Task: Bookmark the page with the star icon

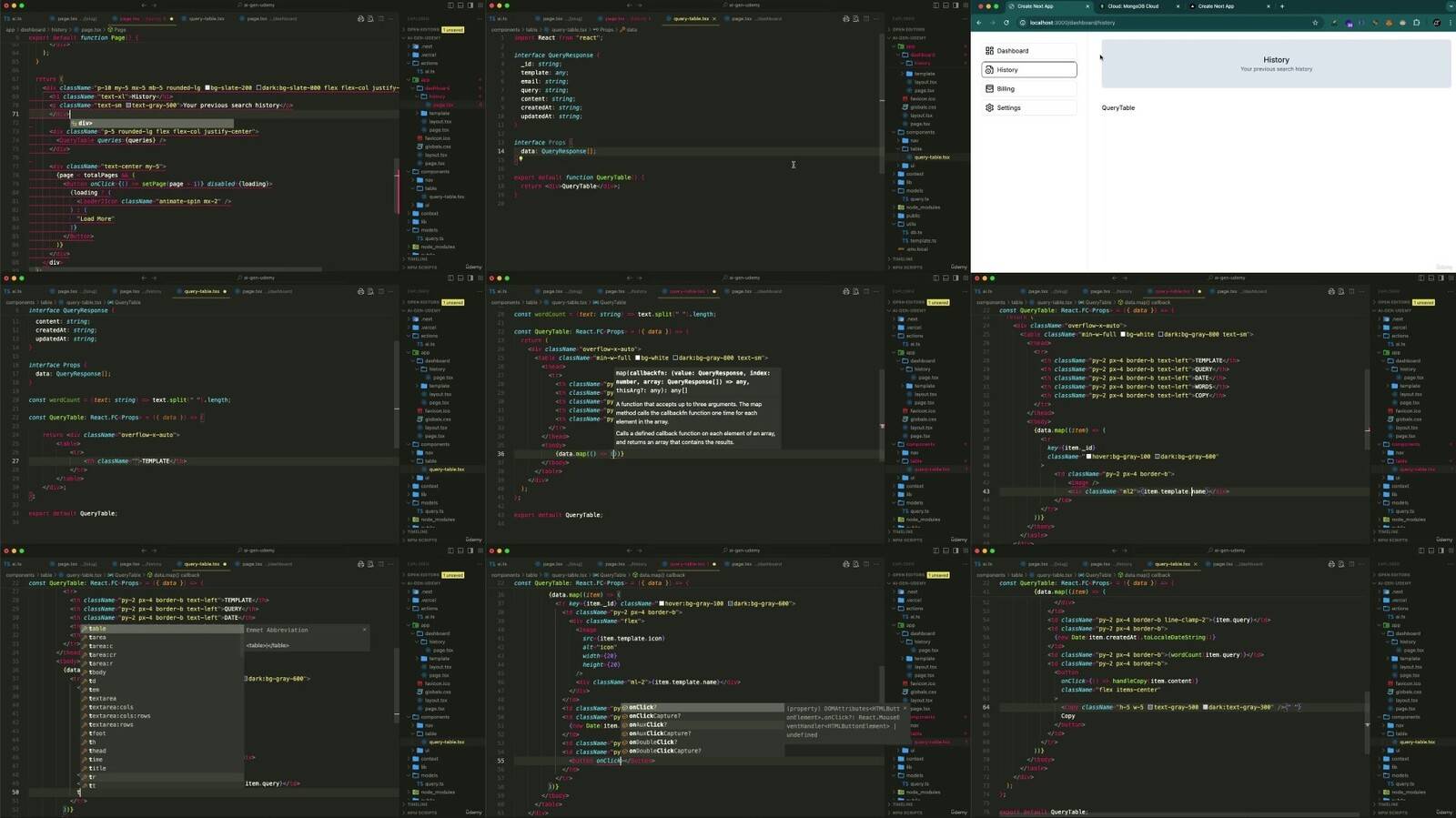Action: pyautogui.click(x=1315, y=23)
